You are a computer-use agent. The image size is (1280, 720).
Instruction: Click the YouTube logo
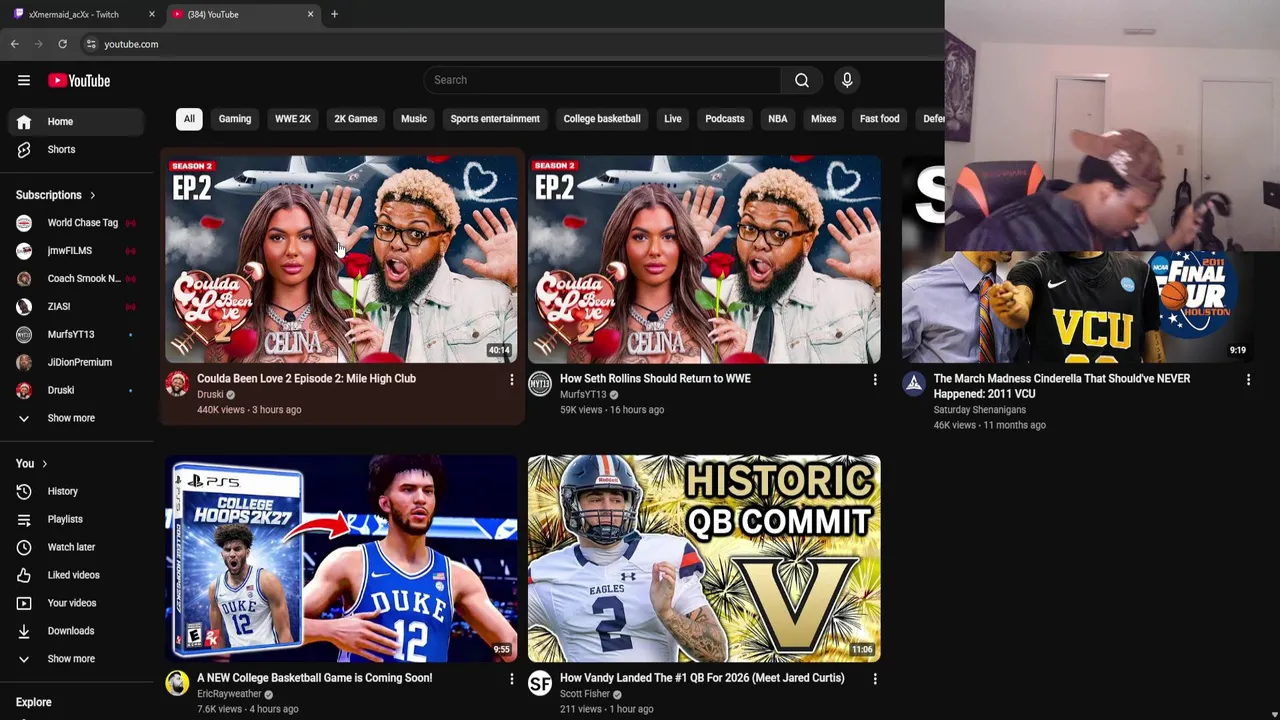79,80
